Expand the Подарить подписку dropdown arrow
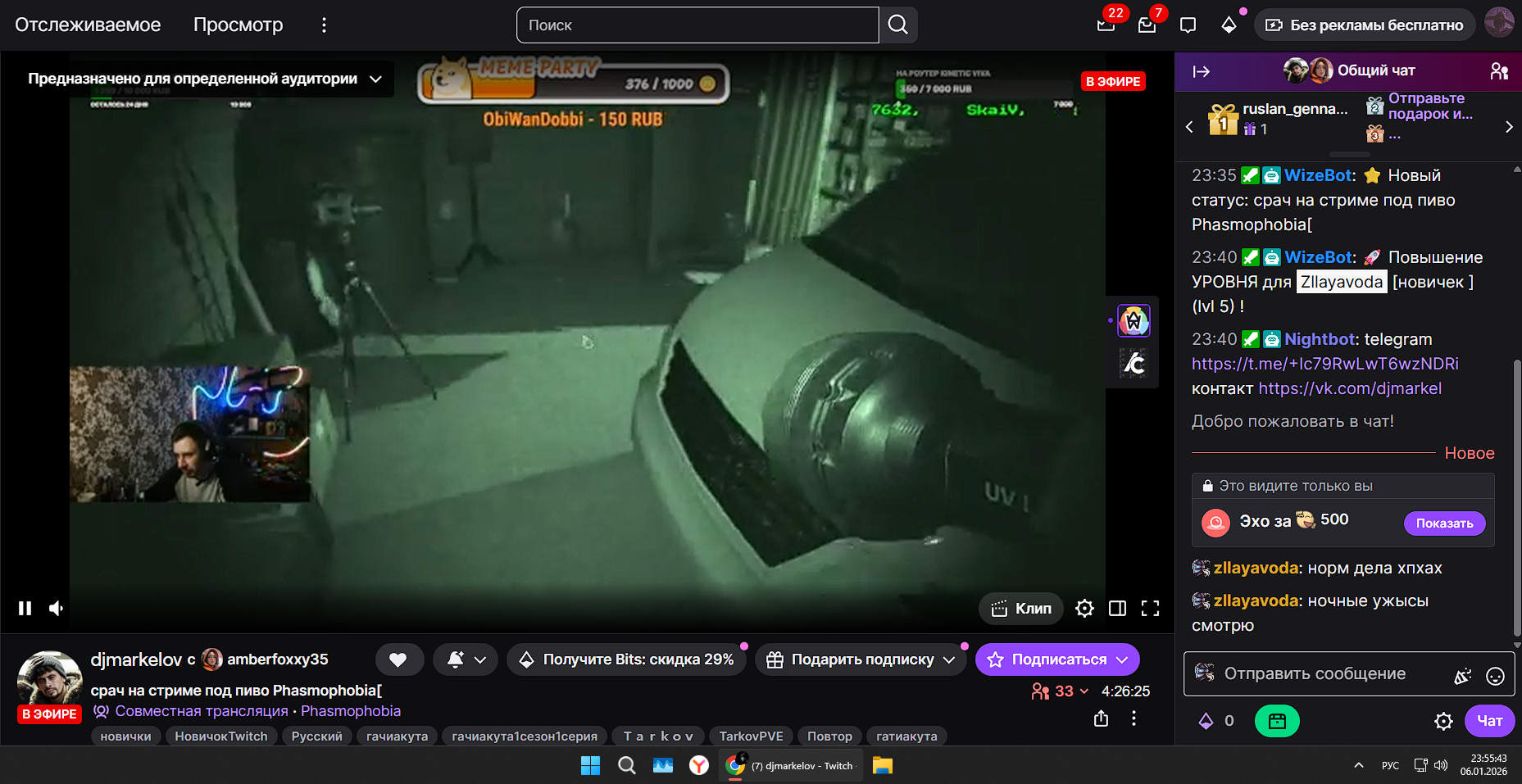The width and height of the screenshot is (1522, 784). pos(949,659)
